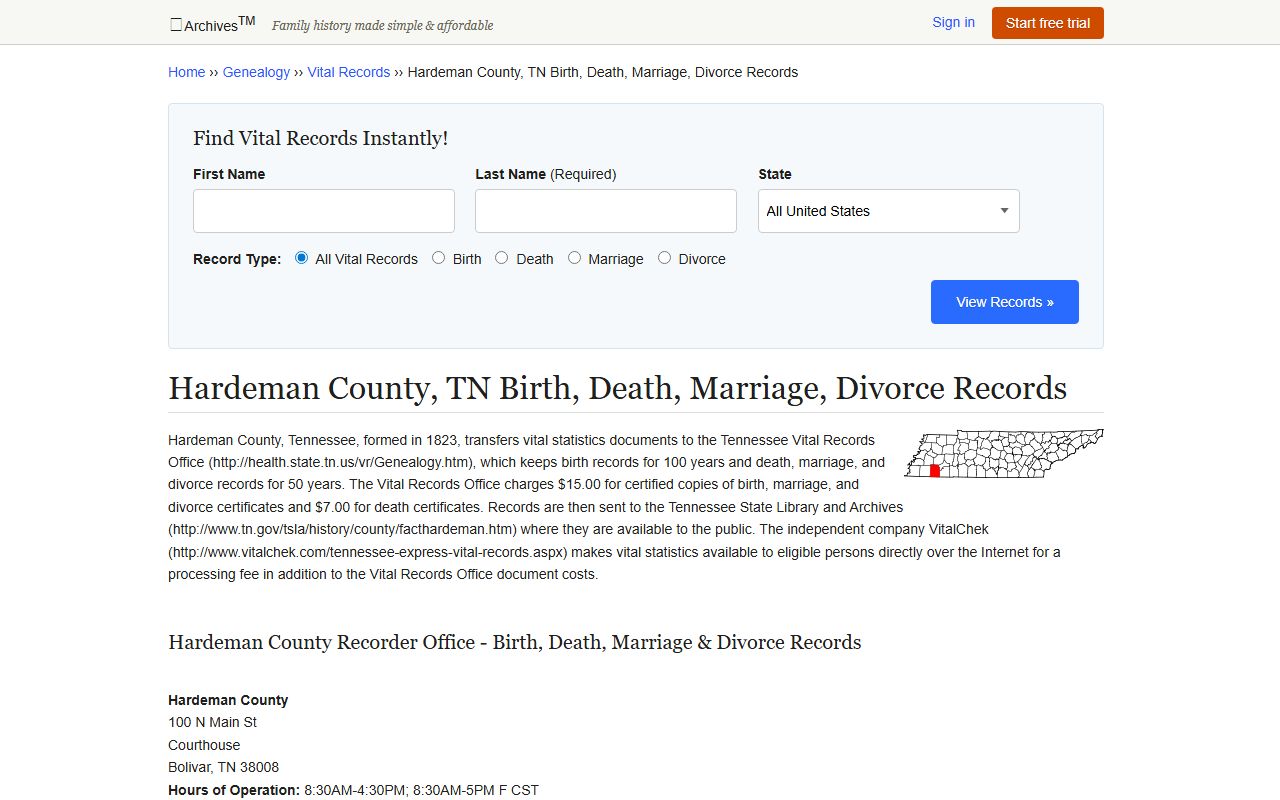Go to the Home breadcrumb
Screen dimensions: 1280x800
(187, 72)
